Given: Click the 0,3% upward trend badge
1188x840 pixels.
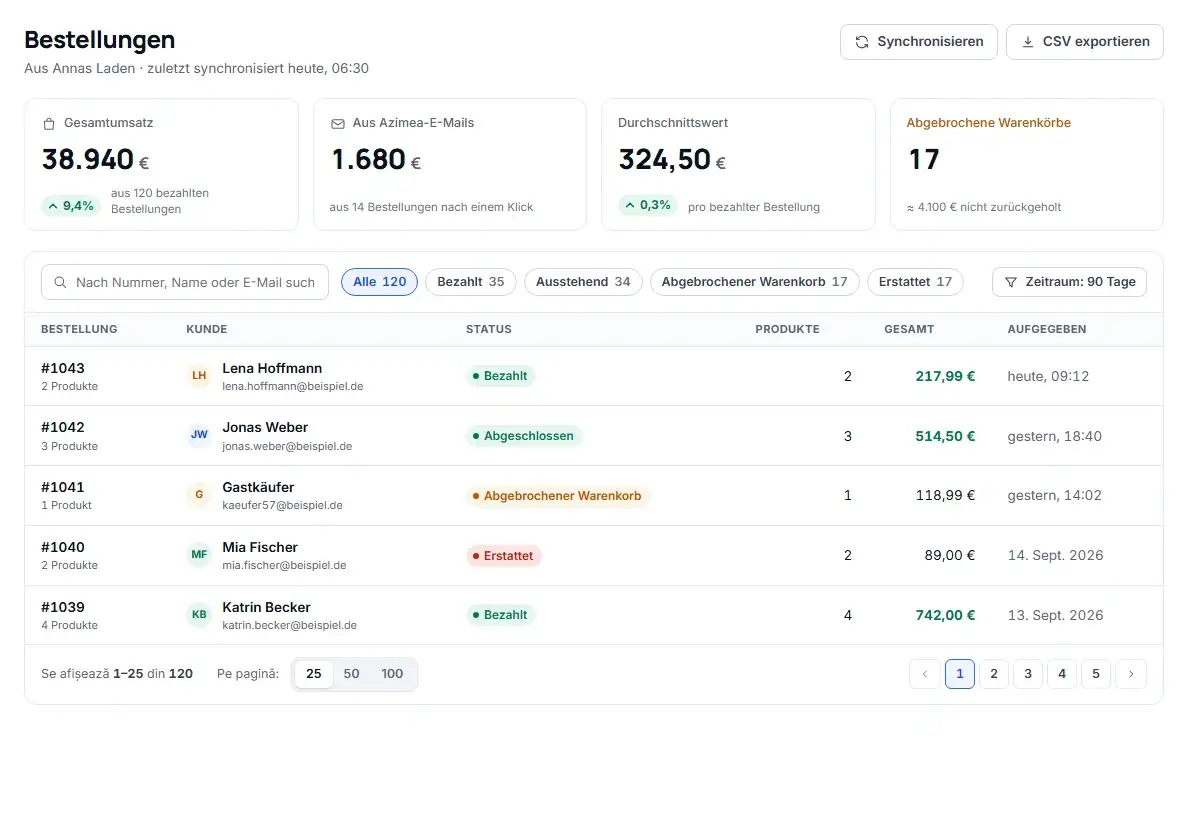Looking at the screenshot, I should pos(648,205).
